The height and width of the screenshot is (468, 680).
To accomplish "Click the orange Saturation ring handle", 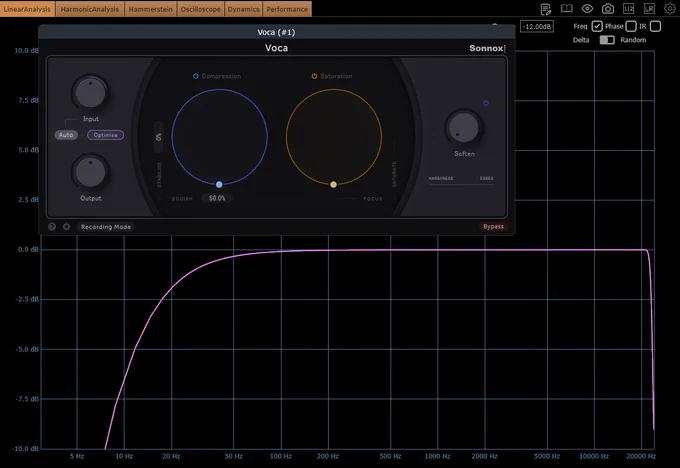I will (333, 184).
